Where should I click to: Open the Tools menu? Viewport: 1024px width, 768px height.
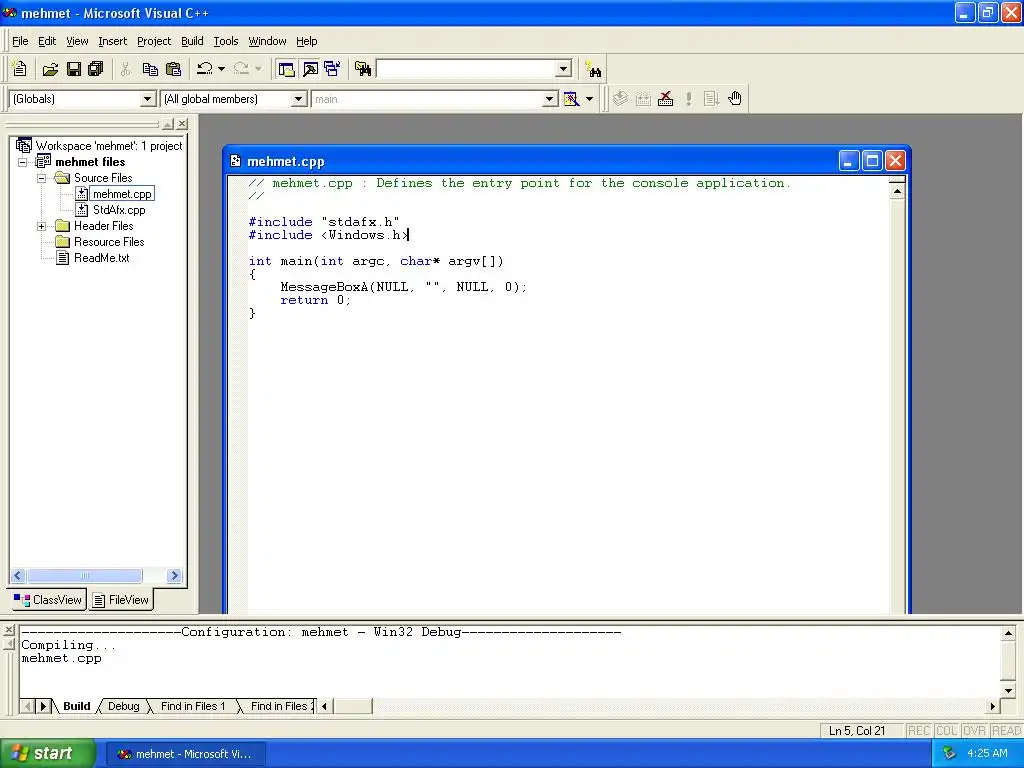click(226, 41)
